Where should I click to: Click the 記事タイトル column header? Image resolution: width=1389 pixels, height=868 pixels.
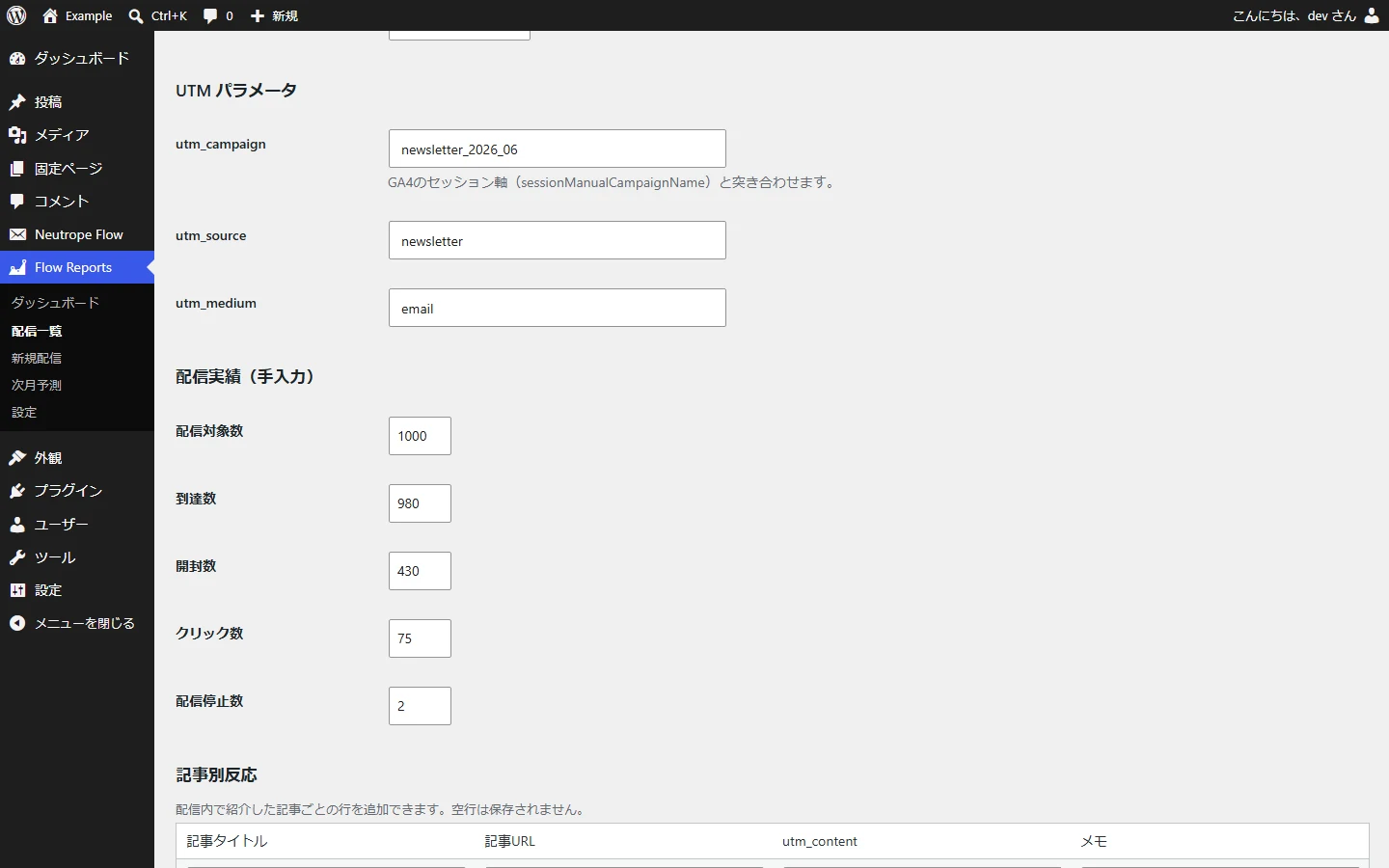click(227, 841)
